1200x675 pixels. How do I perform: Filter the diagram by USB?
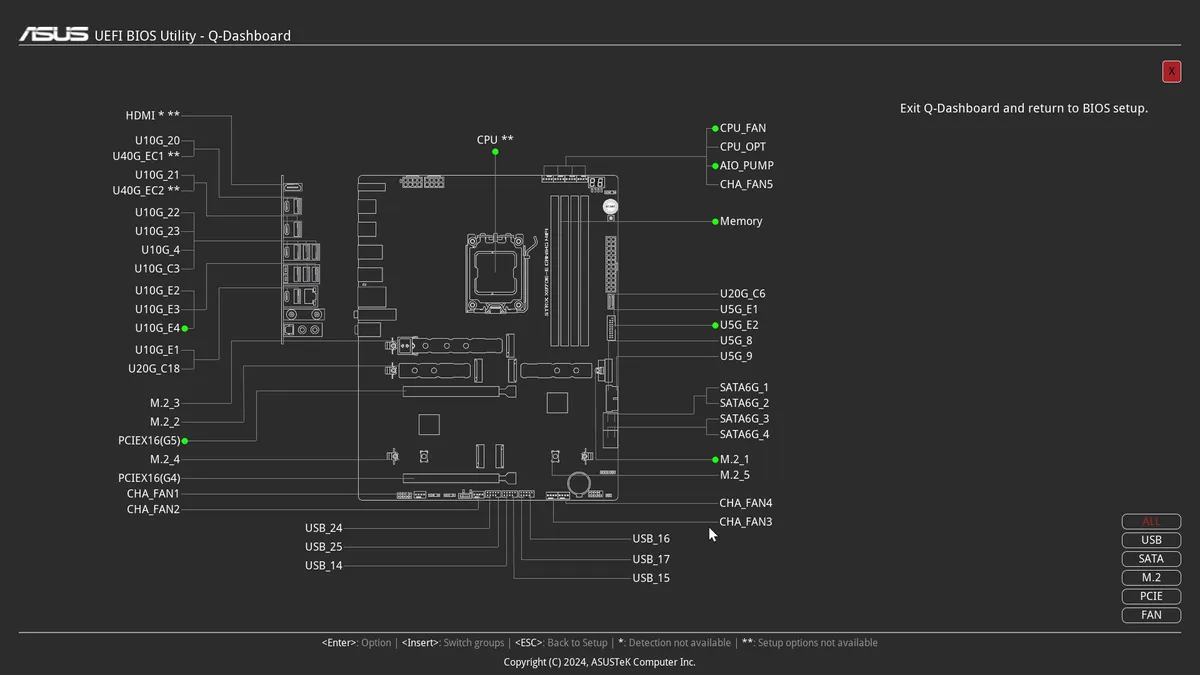[x=1151, y=540]
